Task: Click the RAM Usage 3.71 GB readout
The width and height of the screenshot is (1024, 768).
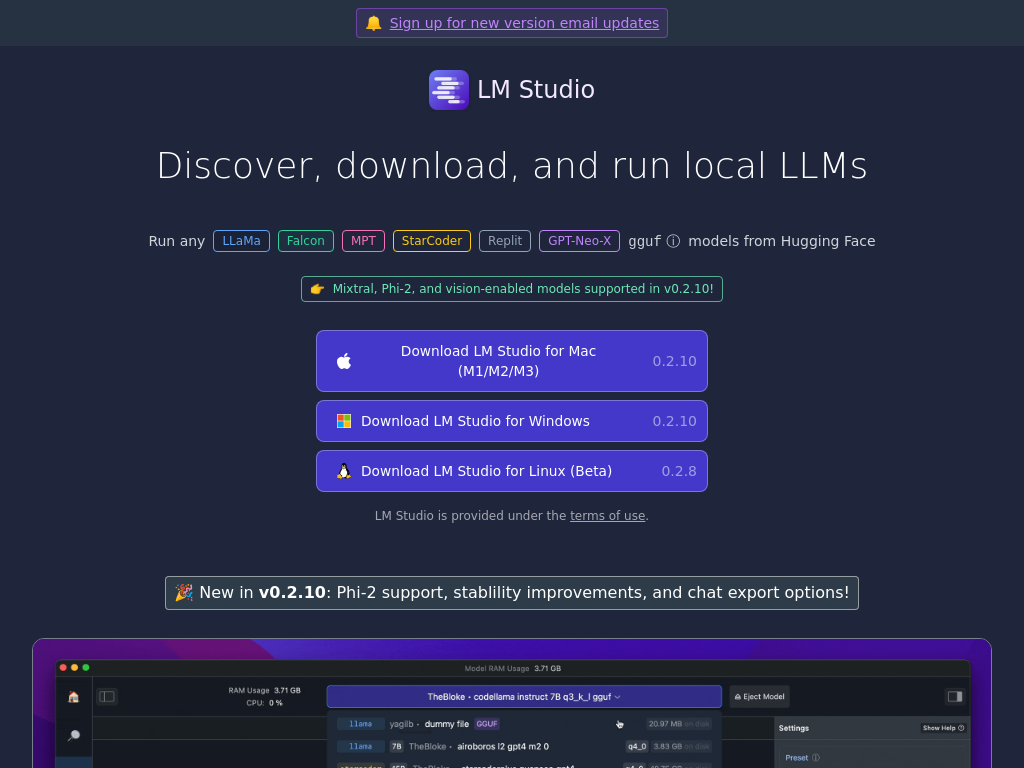Action: 264,690
